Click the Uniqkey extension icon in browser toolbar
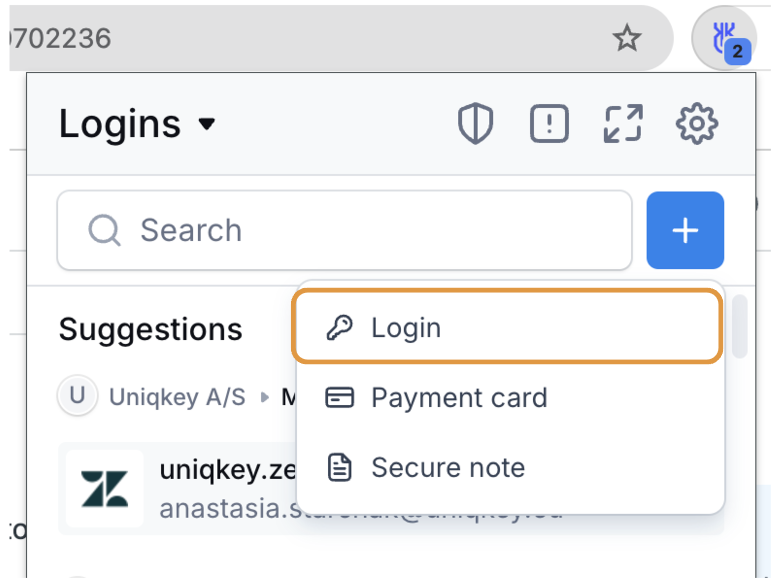The height and width of the screenshot is (588, 774). pos(724,38)
